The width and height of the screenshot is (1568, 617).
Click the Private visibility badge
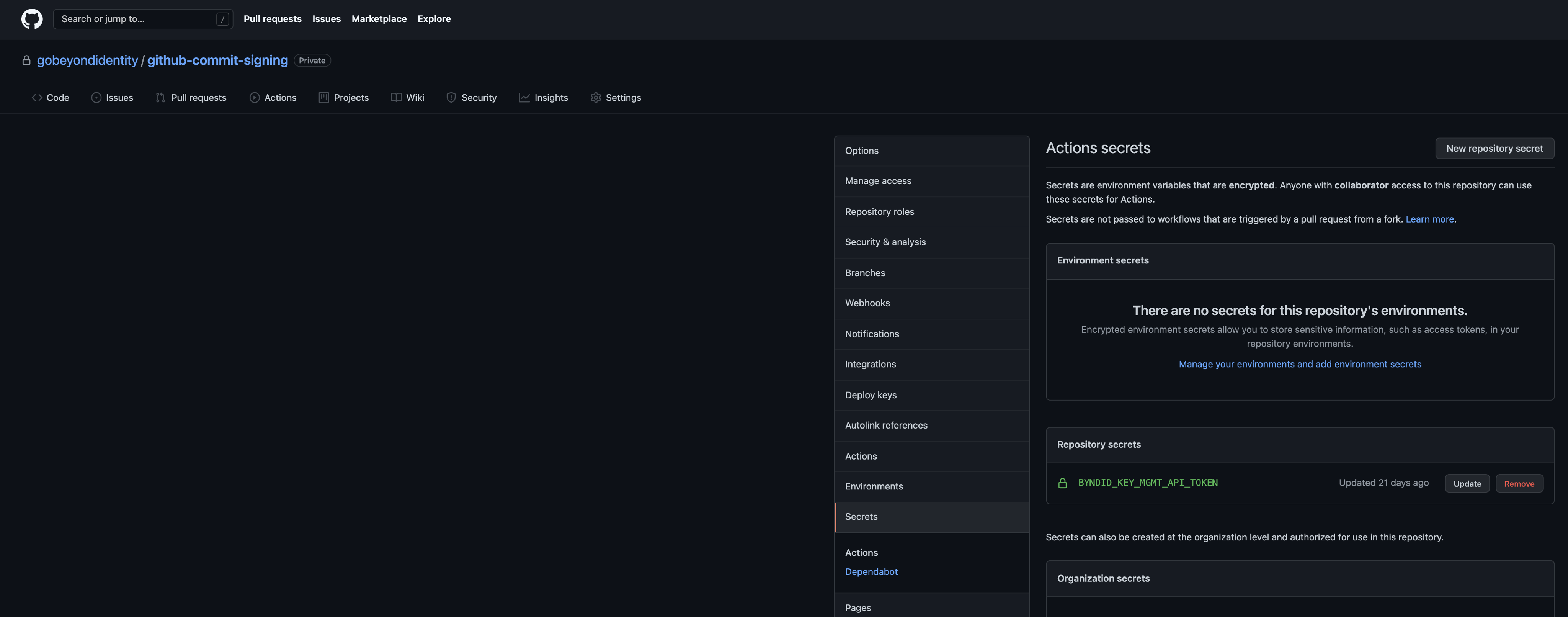(x=312, y=60)
